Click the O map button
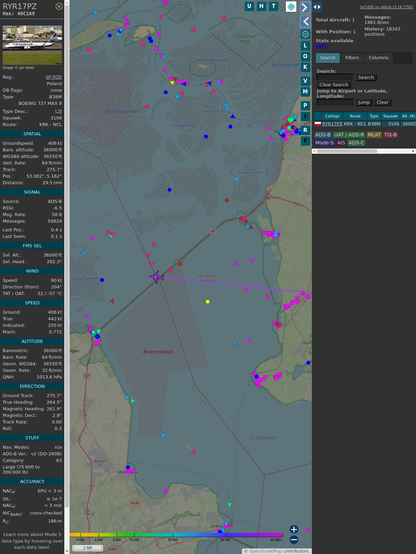 (305, 56)
